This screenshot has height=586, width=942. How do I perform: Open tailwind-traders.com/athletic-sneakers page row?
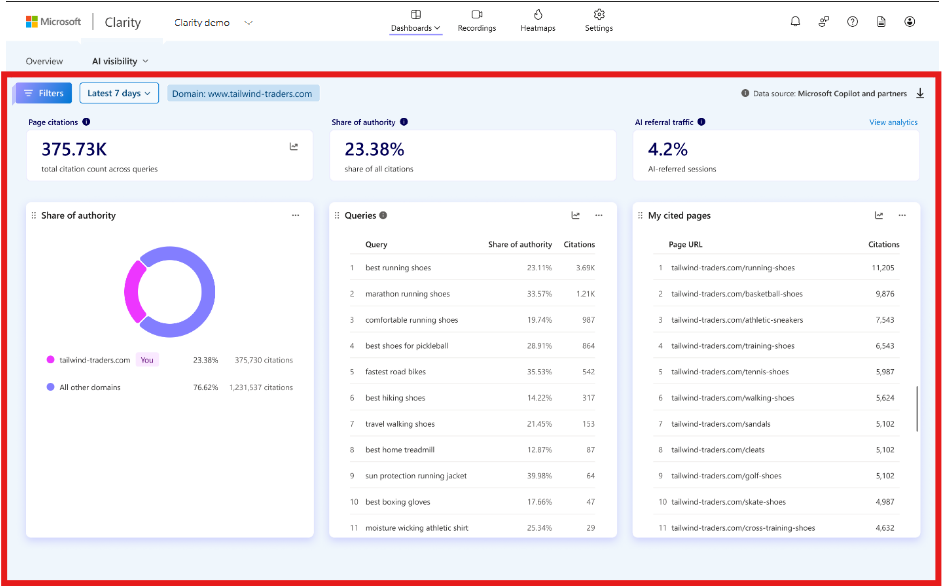[776, 320]
